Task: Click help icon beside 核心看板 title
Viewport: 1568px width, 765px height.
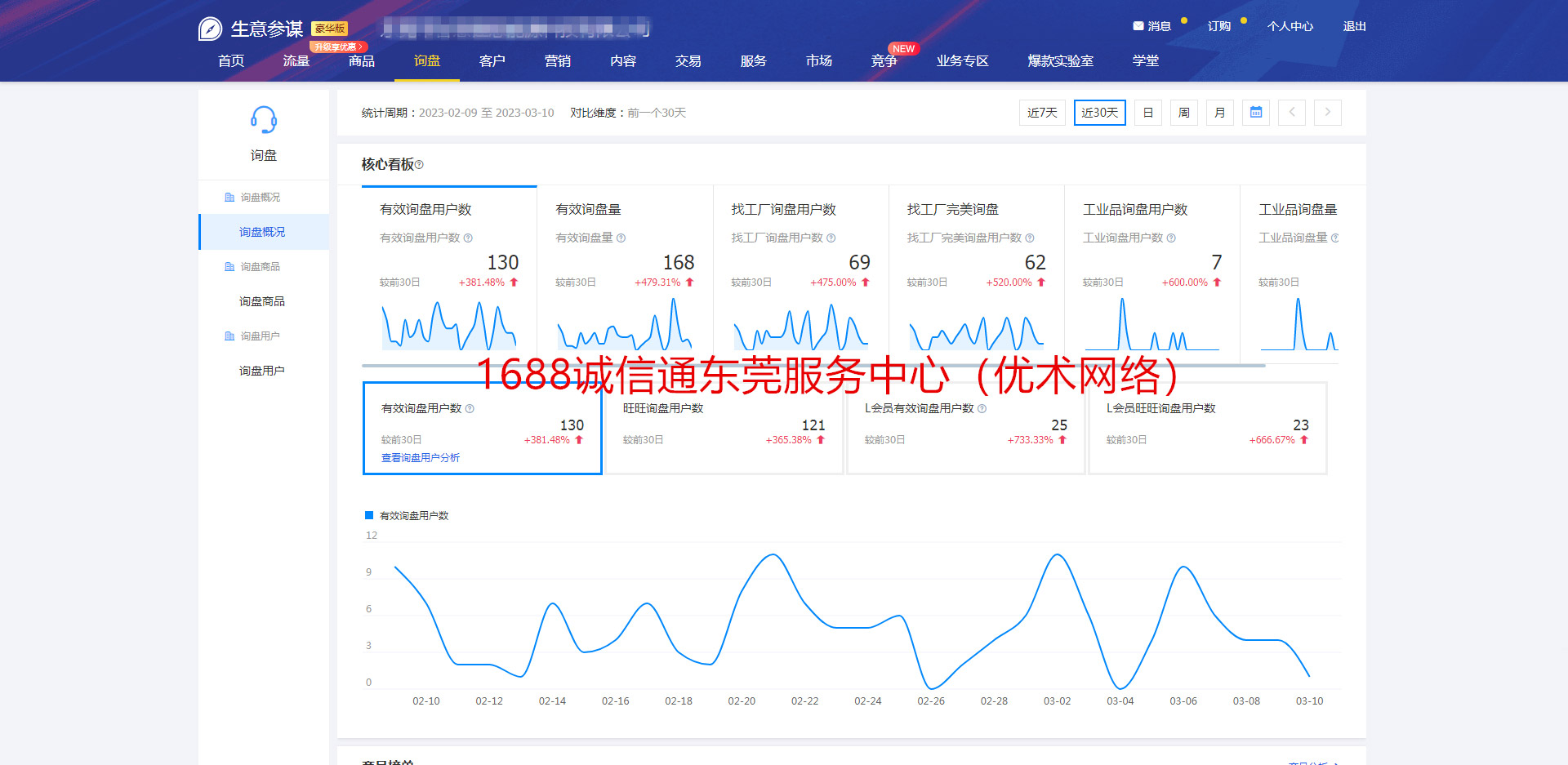Action: point(419,165)
